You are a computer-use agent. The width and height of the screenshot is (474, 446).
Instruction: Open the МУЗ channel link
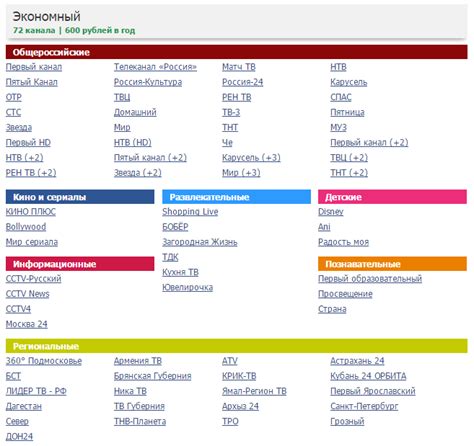(x=339, y=127)
